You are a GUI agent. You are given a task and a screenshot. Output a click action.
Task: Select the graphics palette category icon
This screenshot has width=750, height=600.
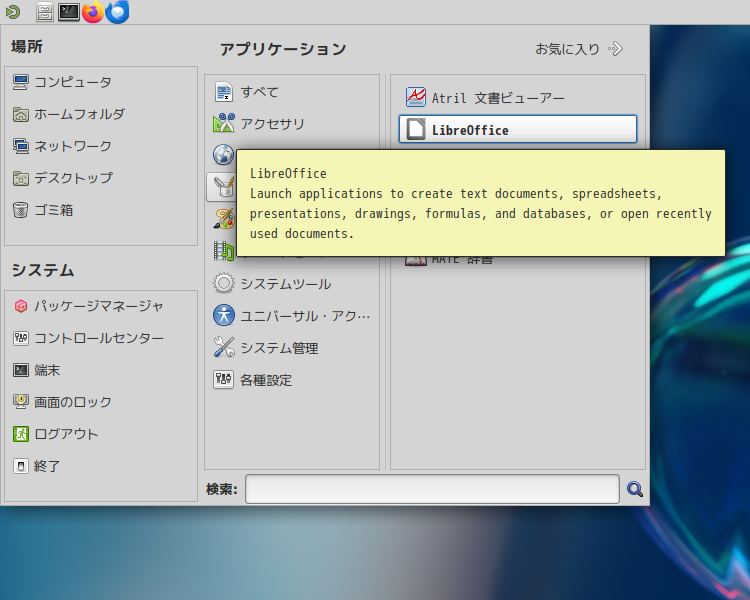(223, 219)
